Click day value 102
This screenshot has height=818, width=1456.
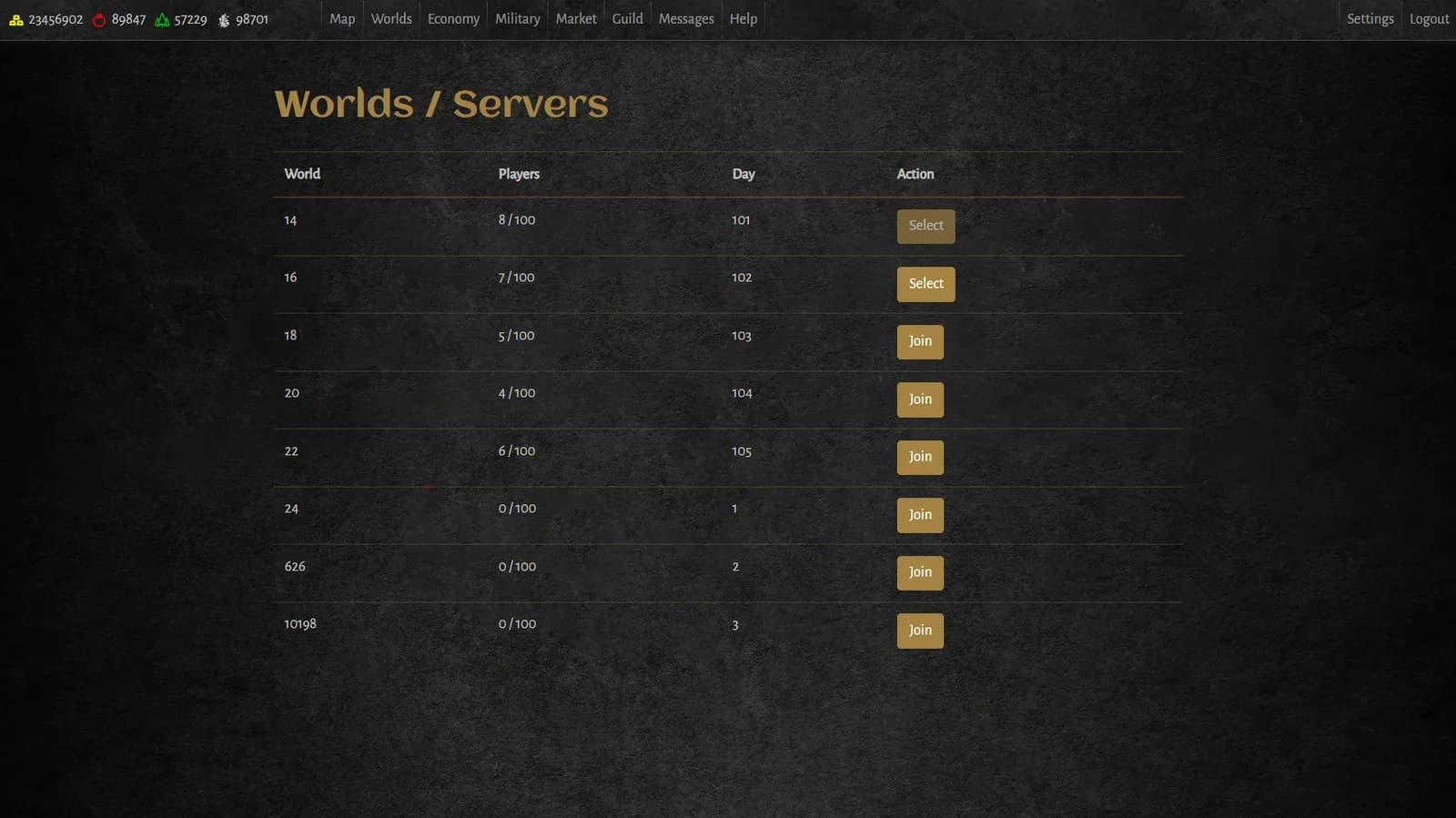(x=742, y=278)
